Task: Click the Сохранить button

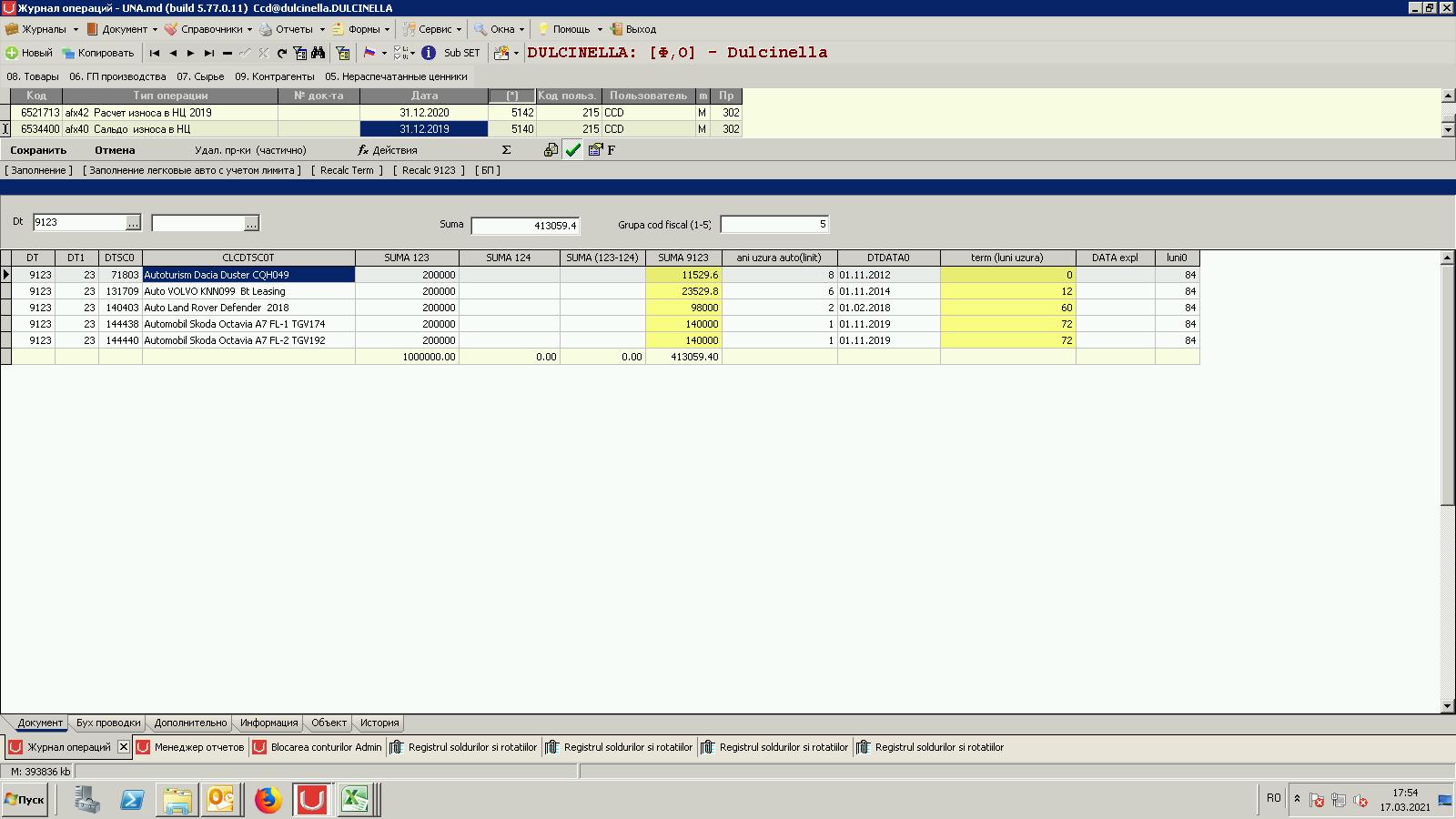Action: click(38, 150)
